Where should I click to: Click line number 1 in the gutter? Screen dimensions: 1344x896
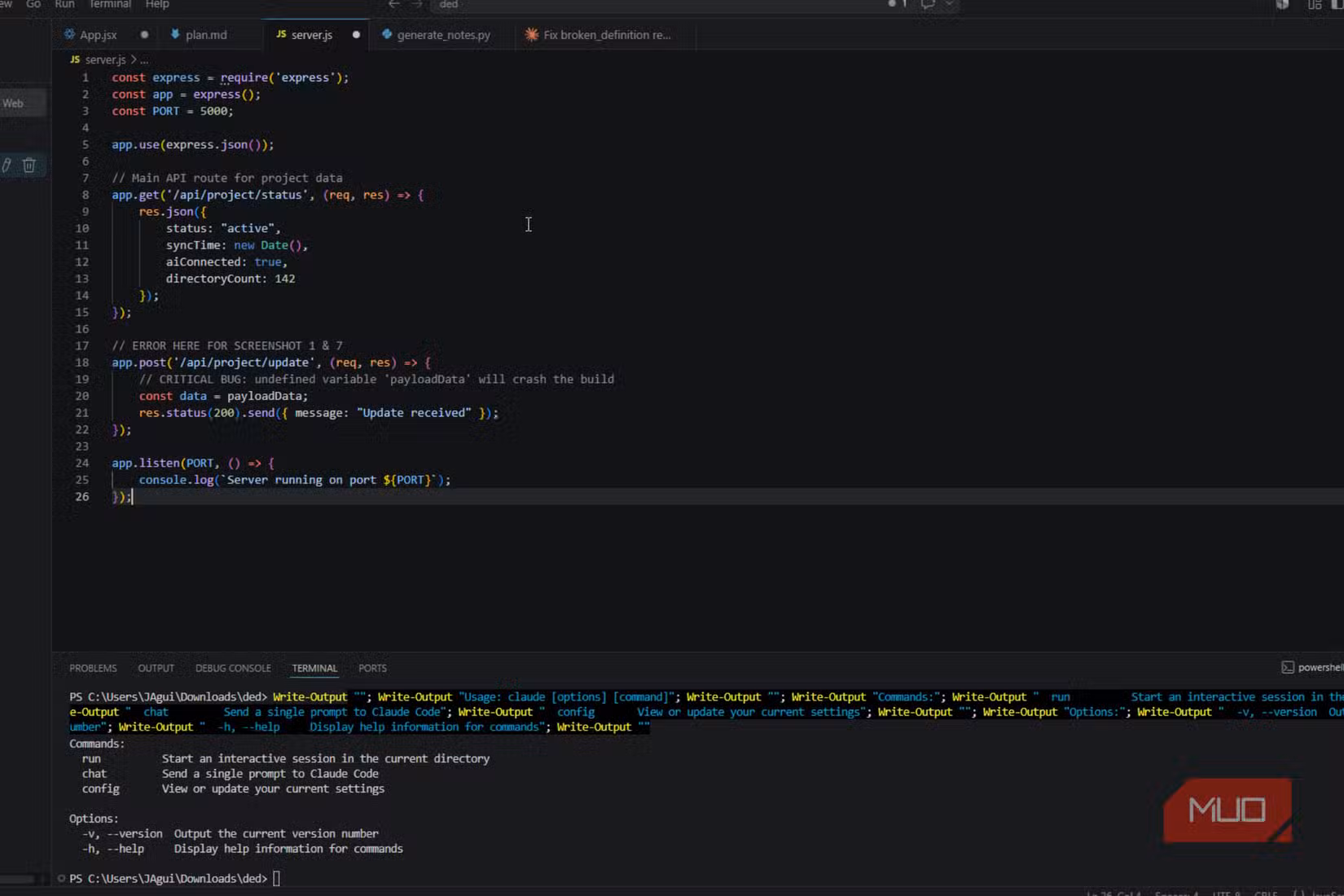pos(85,77)
